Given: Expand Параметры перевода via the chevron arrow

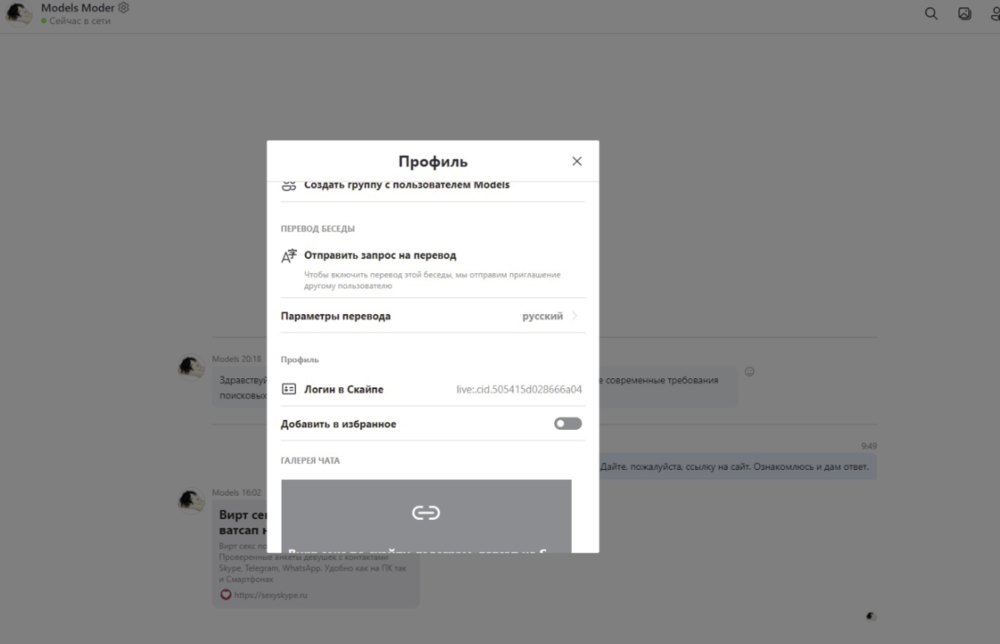Looking at the screenshot, I should coord(576,316).
